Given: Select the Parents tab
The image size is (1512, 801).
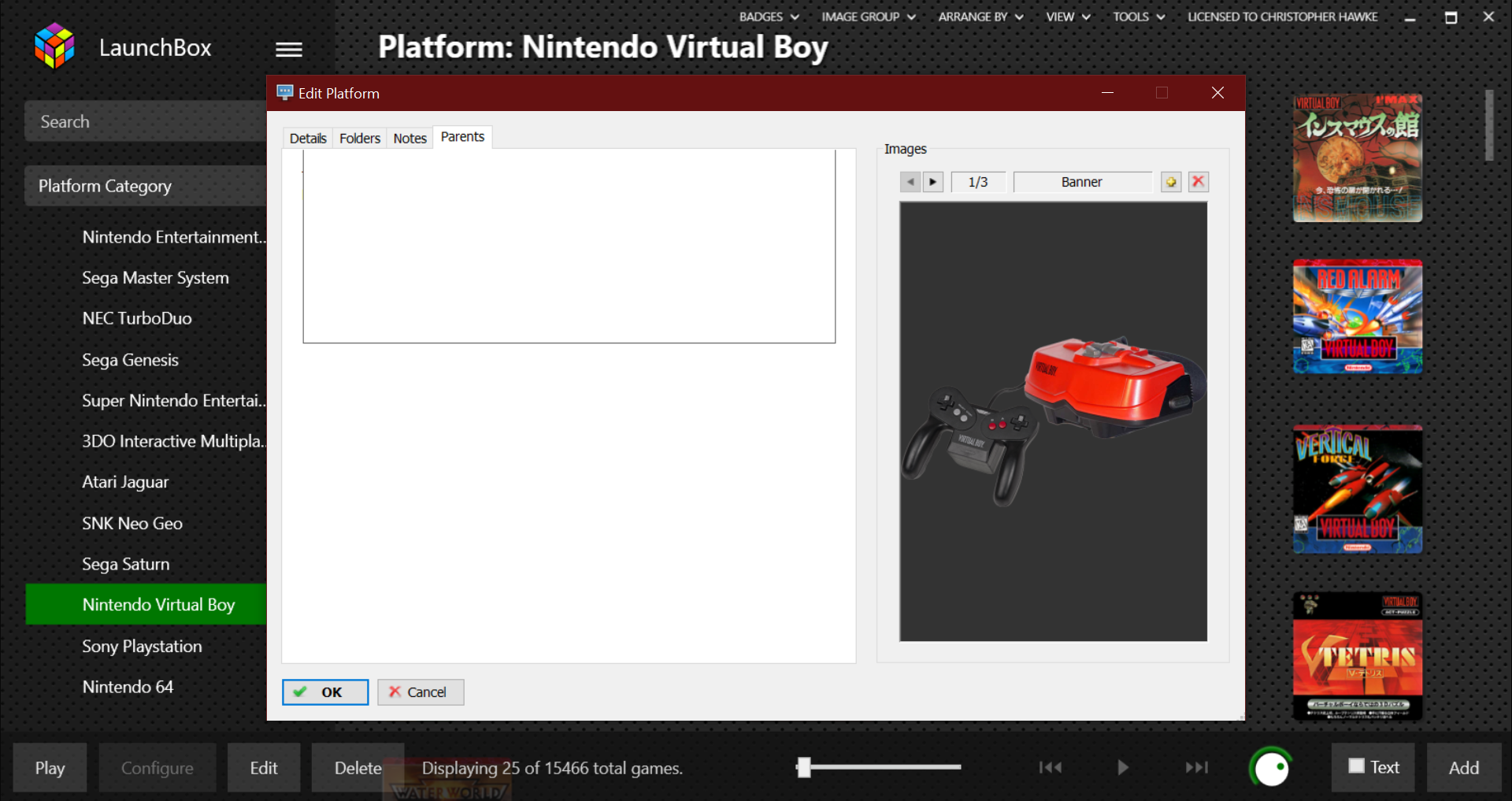Looking at the screenshot, I should (x=462, y=137).
